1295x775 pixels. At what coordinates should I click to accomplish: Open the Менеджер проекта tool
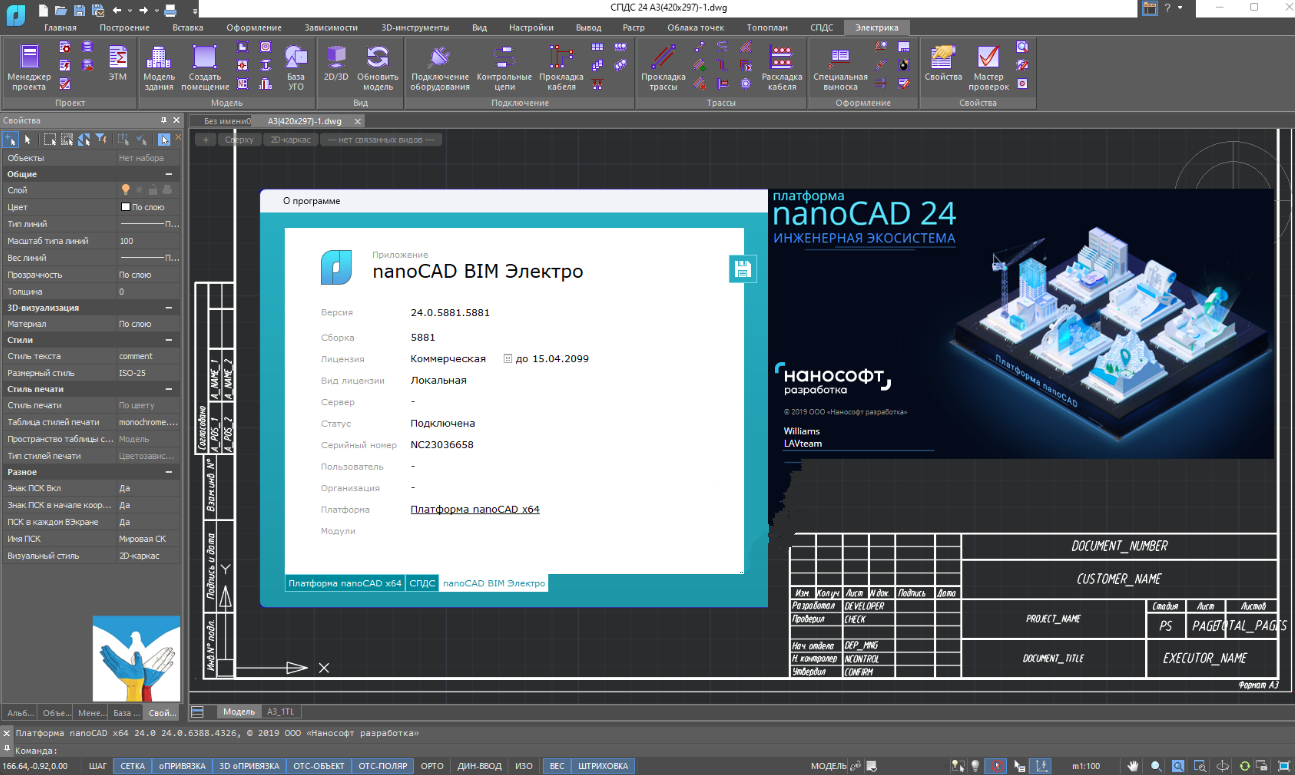coord(29,66)
